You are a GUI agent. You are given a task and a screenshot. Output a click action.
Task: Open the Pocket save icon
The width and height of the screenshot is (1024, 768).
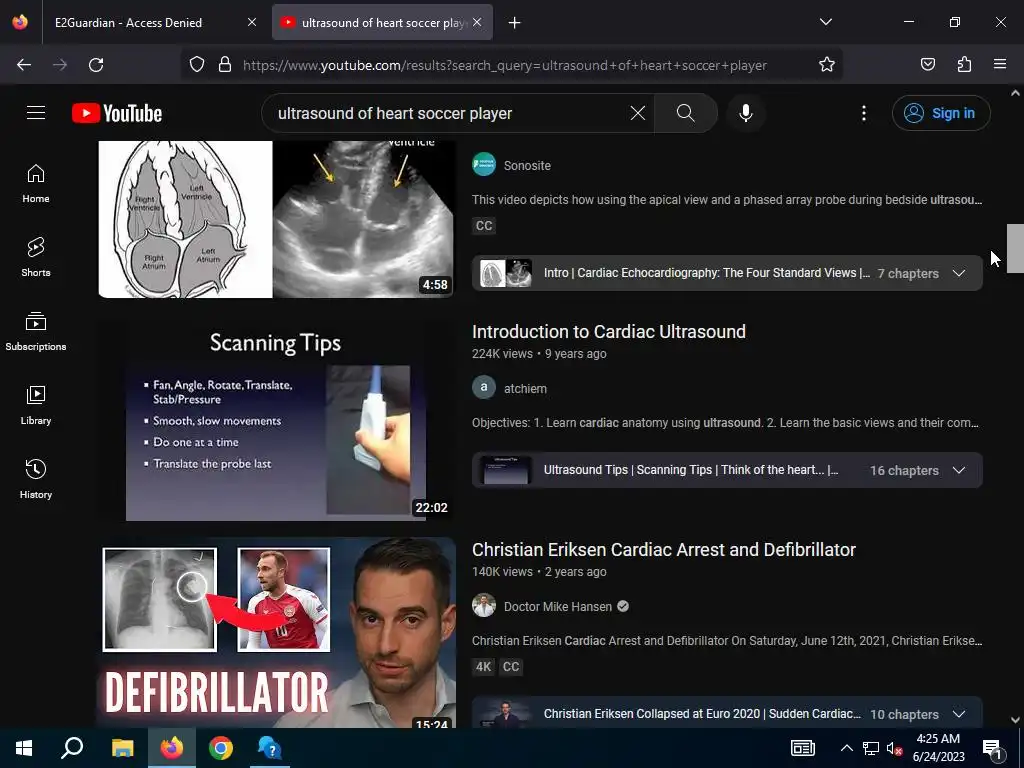tap(928, 64)
